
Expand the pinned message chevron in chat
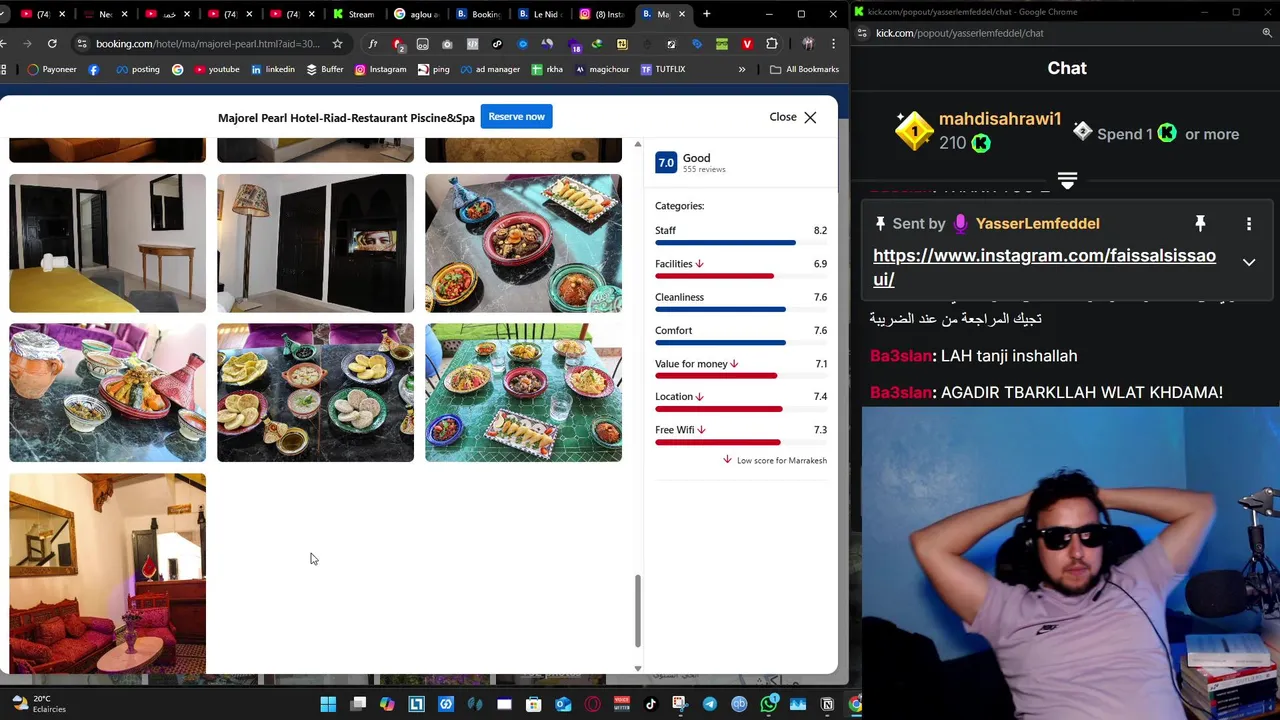[1249, 262]
